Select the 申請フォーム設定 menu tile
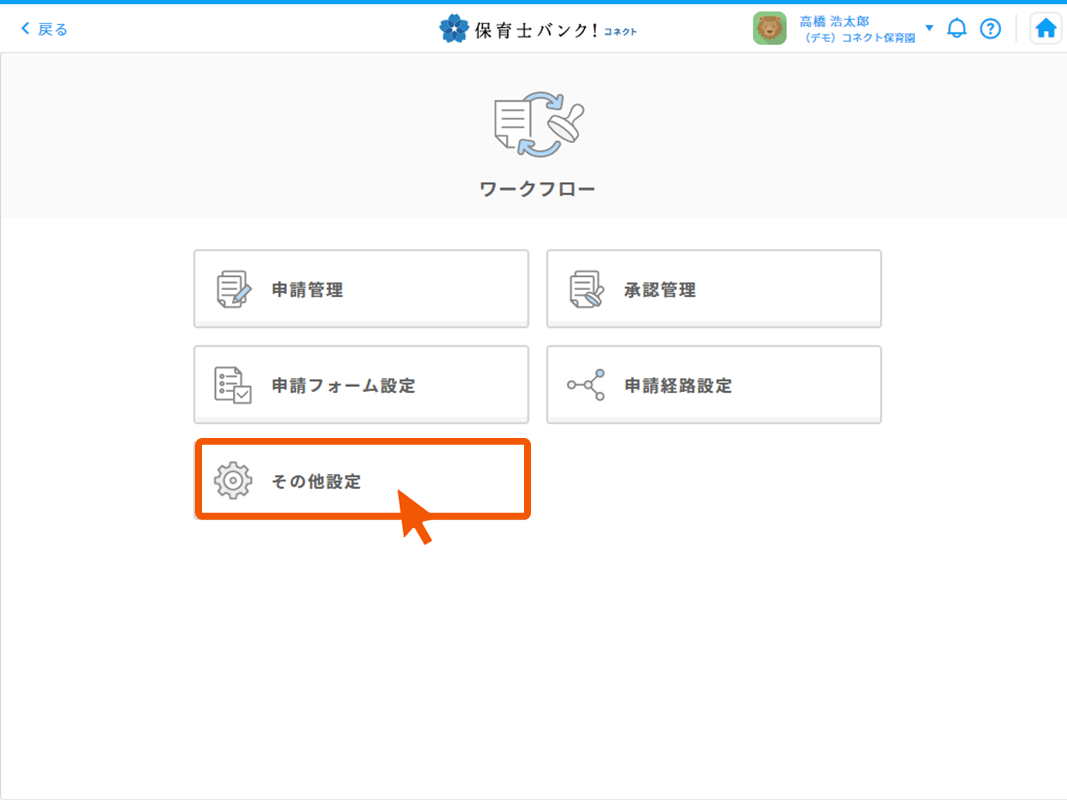The width and height of the screenshot is (1067, 800). pos(361,385)
